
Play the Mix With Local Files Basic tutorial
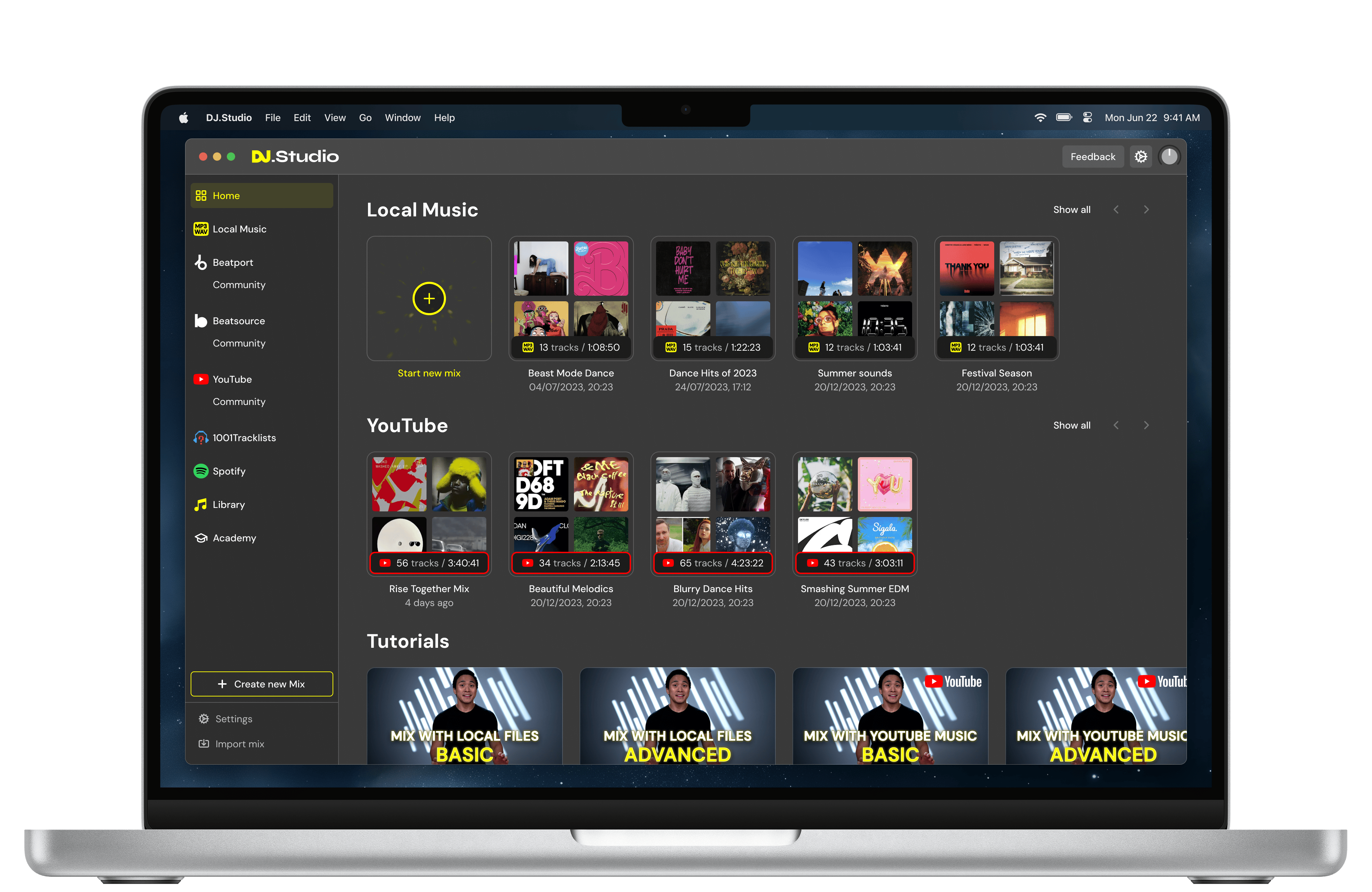coord(465,716)
